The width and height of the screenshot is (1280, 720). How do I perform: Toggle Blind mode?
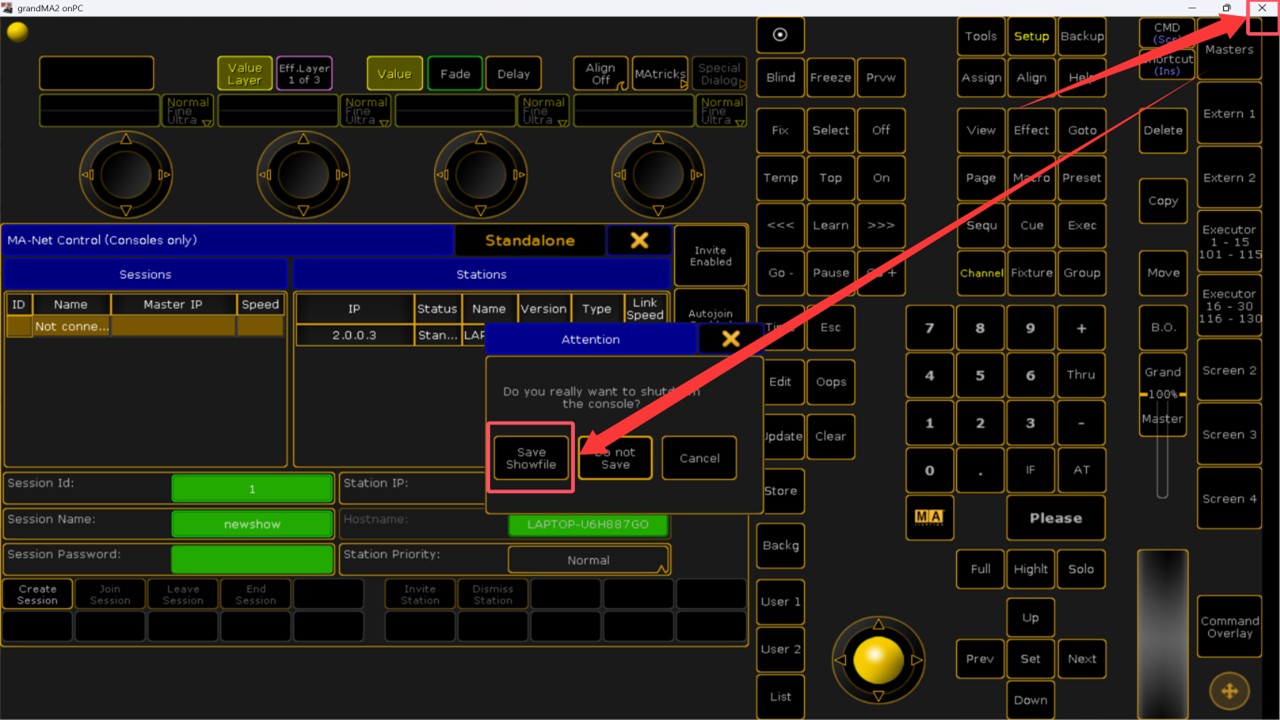point(780,78)
